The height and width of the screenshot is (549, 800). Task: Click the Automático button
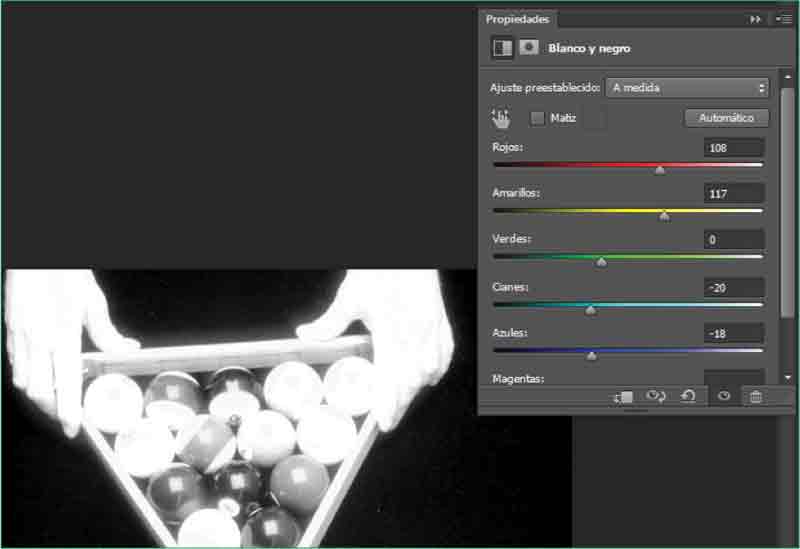tap(726, 118)
